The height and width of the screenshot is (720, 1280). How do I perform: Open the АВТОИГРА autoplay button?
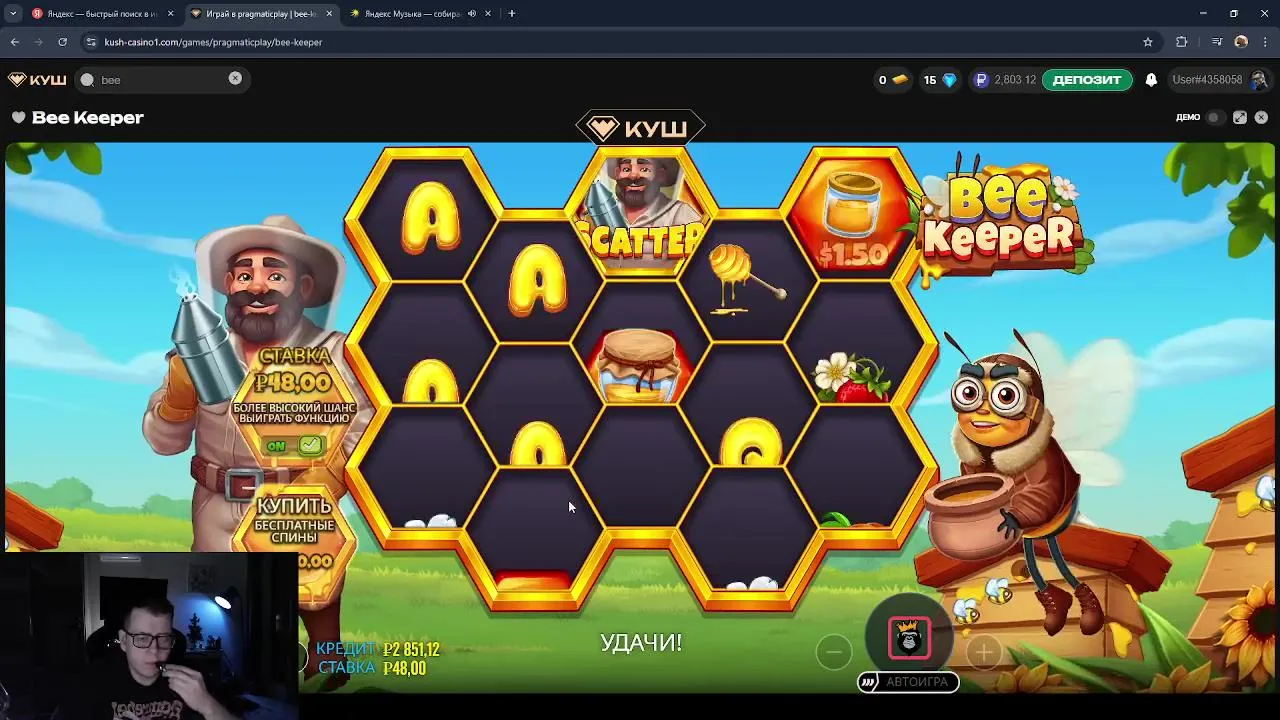coord(908,682)
